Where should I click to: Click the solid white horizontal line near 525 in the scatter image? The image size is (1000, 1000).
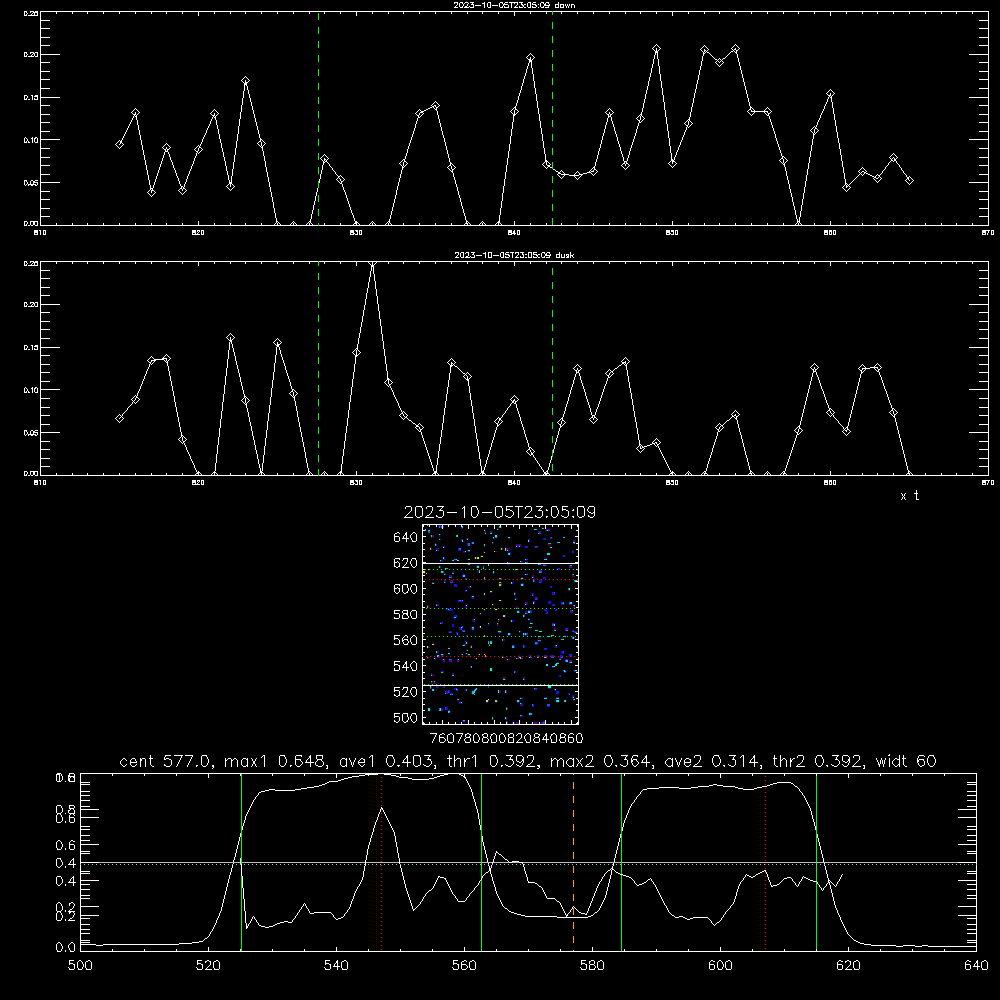pos(500,685)
